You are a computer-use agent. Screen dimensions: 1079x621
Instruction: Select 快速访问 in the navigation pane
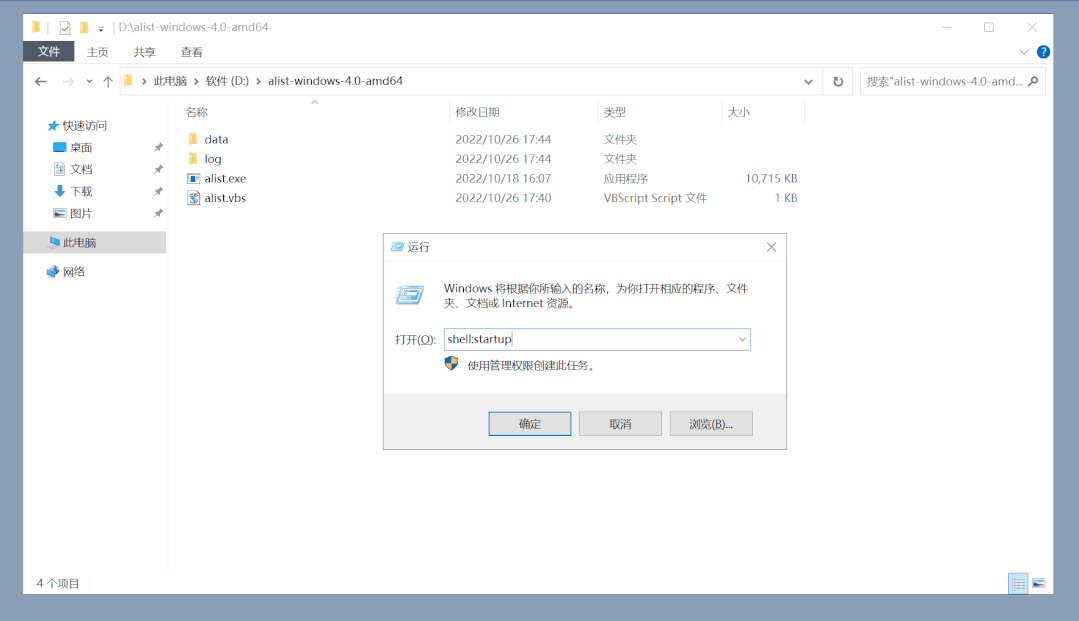(x=85, y=125)
